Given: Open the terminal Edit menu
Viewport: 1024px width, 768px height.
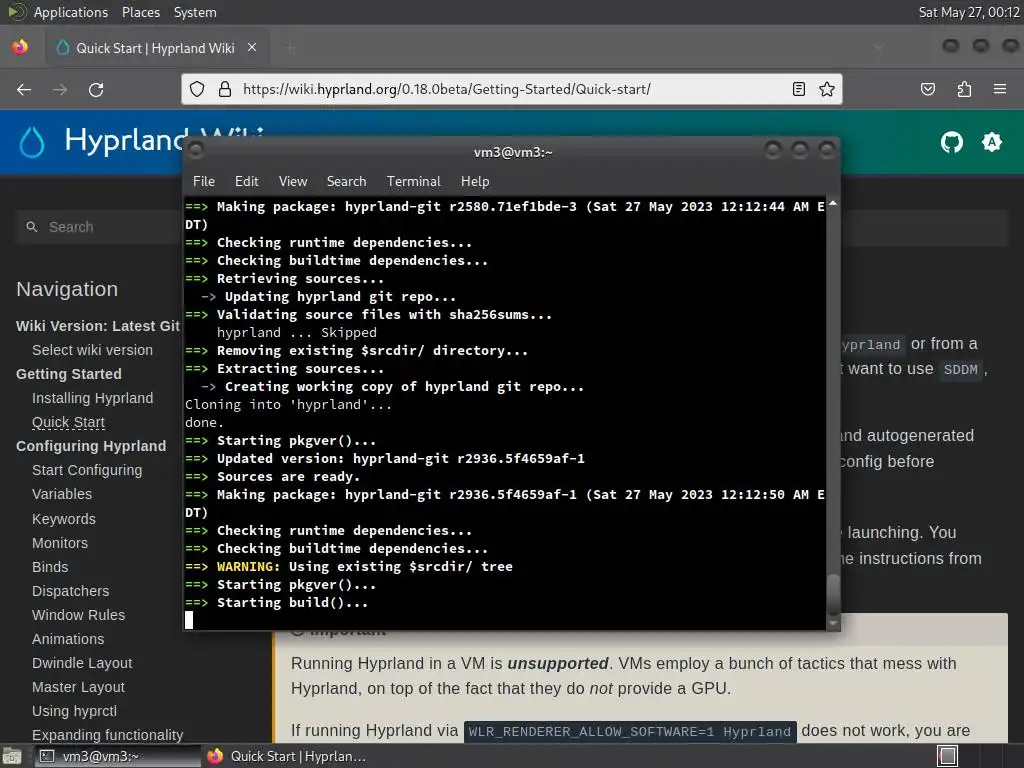Looking at the screenshot, I should [x=247, y=182].
